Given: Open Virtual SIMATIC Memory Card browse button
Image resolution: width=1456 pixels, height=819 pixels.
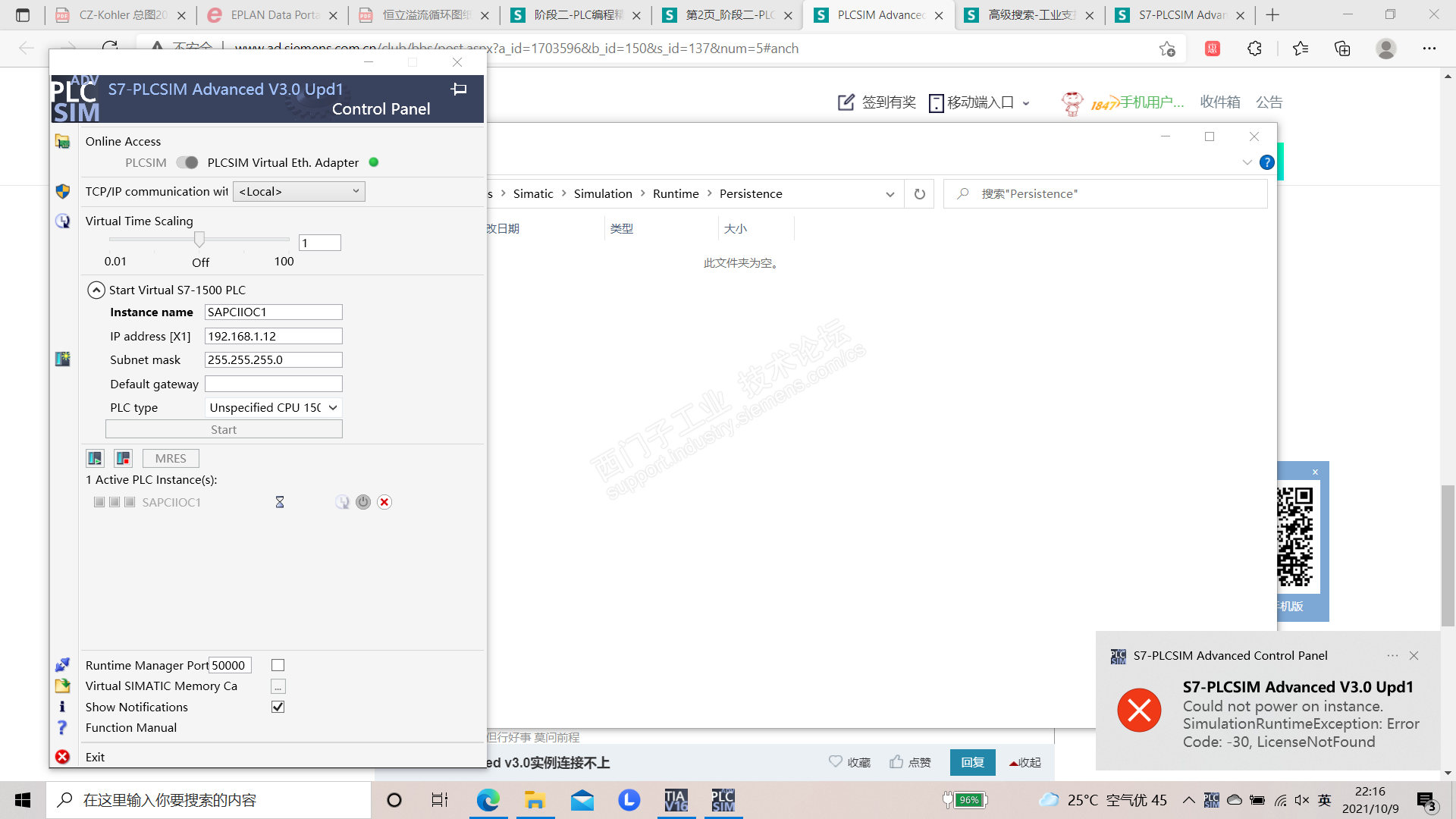Looking at the screenshot, I should (278, 686).
